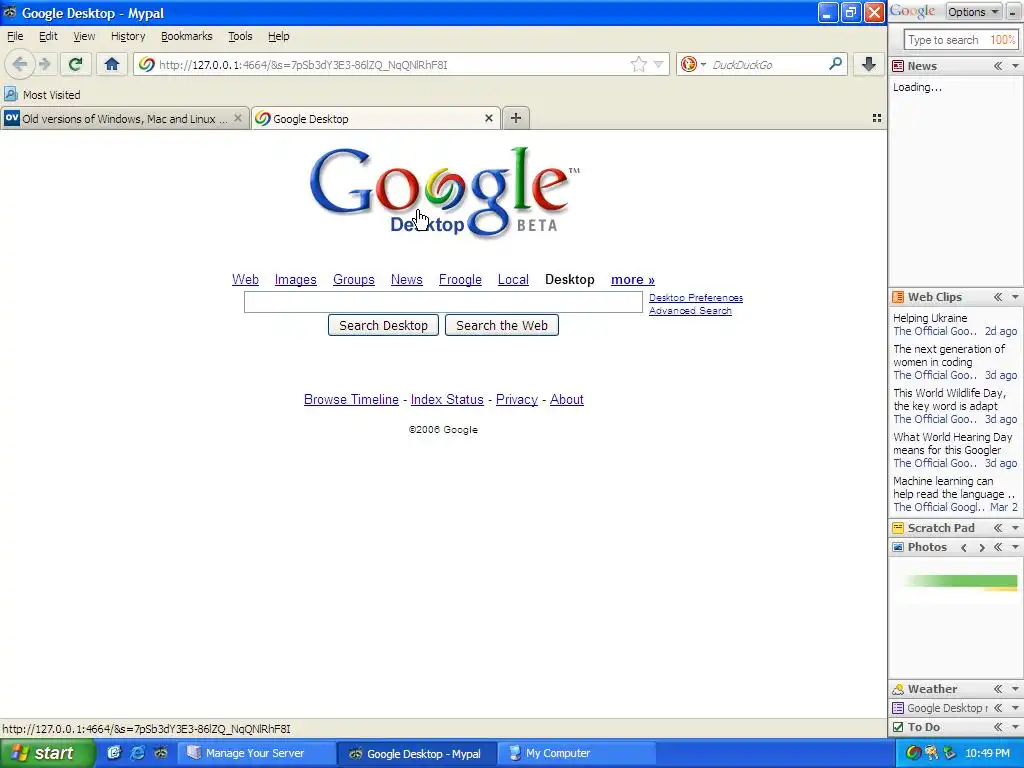
Task: Open a new tab with plus button
Action: point(516,118)
